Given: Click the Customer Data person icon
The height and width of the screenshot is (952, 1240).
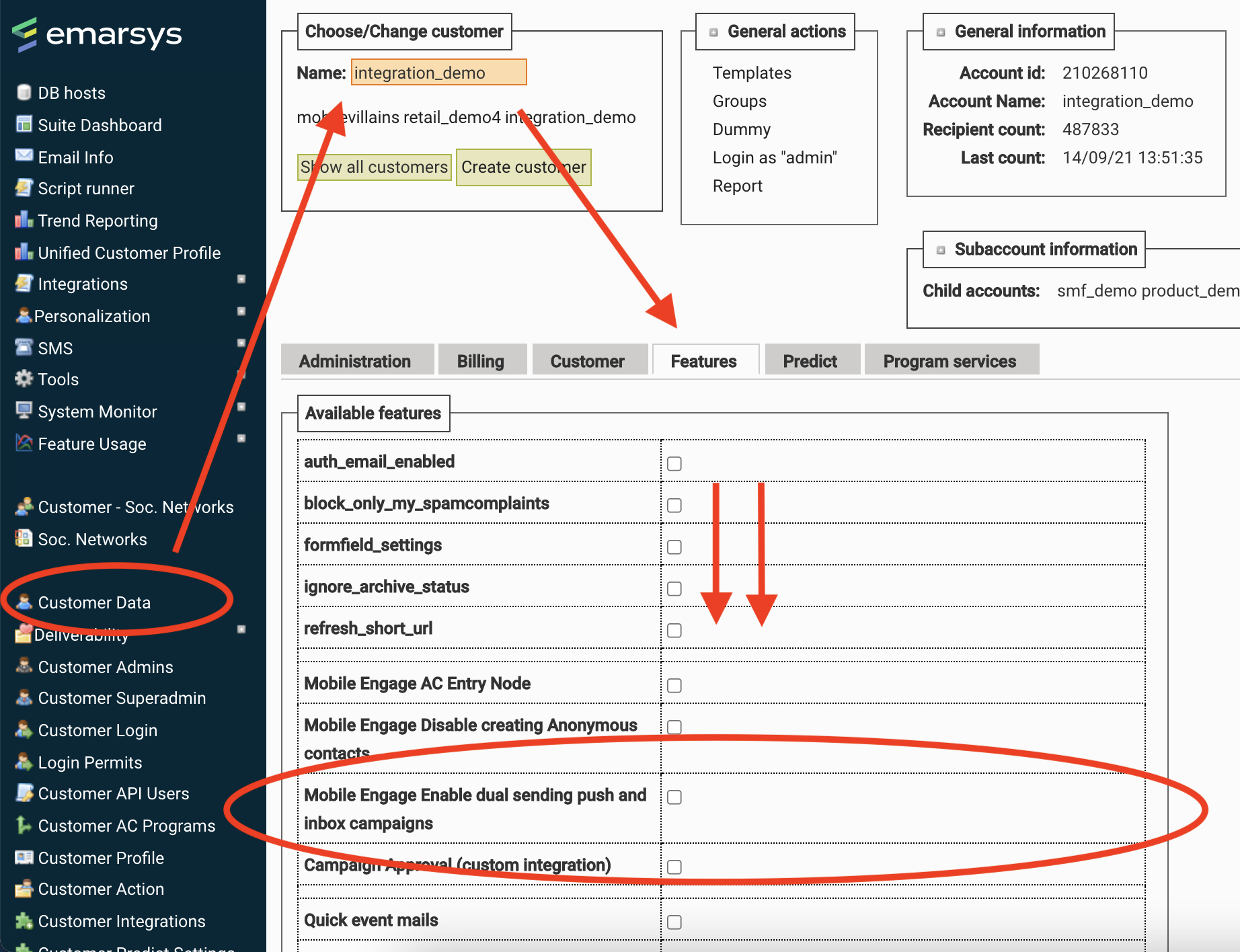Looking at the screenshot, I should coord(24,602).
